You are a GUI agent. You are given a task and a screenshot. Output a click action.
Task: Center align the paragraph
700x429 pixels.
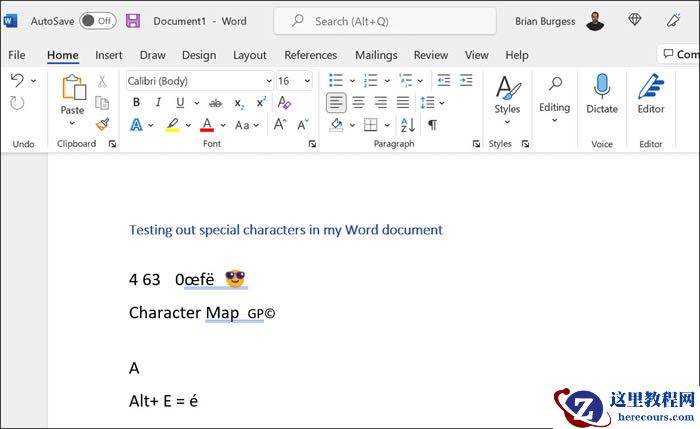click(x=358, y=102)
